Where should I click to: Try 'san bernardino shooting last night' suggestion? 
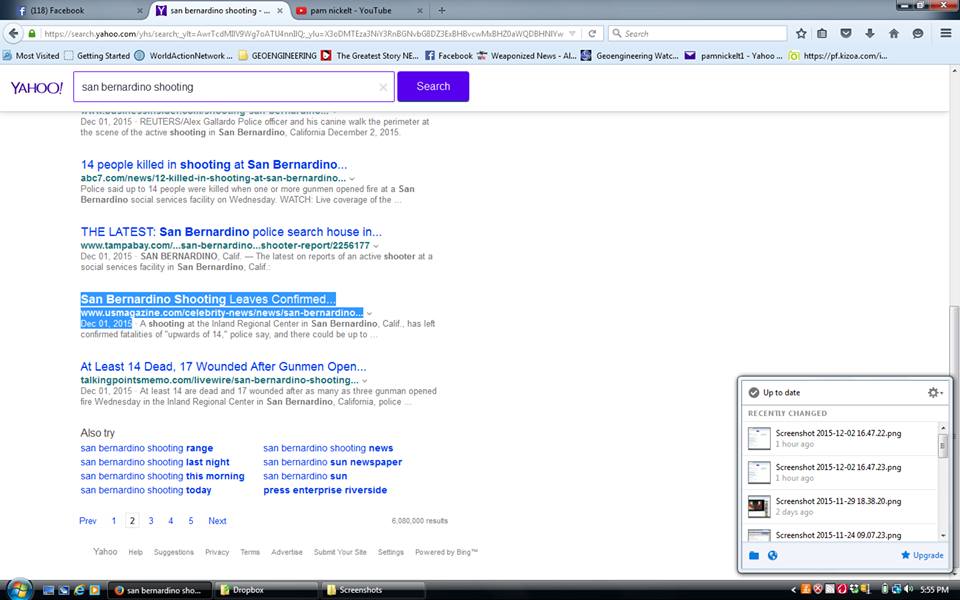pyautogui.click(x=155, y=462)
